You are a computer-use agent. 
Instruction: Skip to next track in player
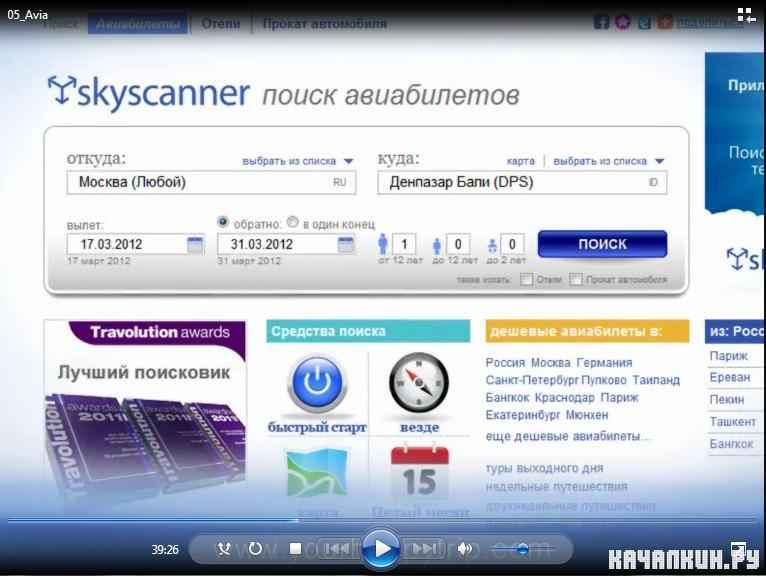pos(424,549)
